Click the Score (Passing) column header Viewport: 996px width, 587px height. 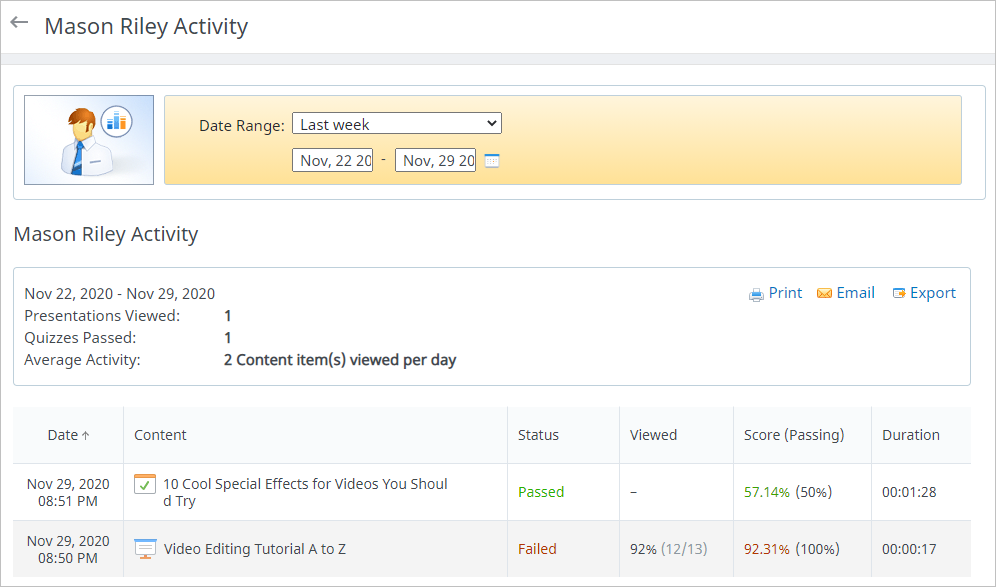click(794, 435)
